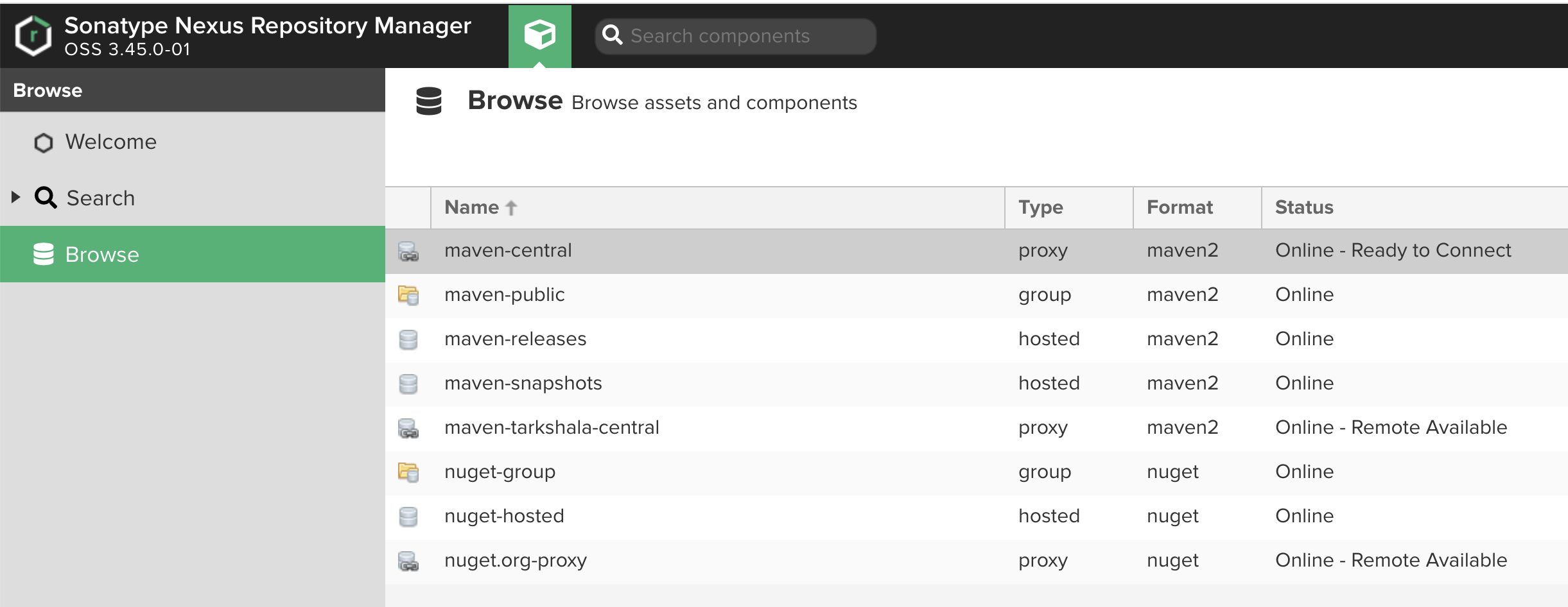Image resolution: width=1568 pixels, height=607 pixels.
Task: Click the maven-releases hosted repository icon
Action: [408, 339]
